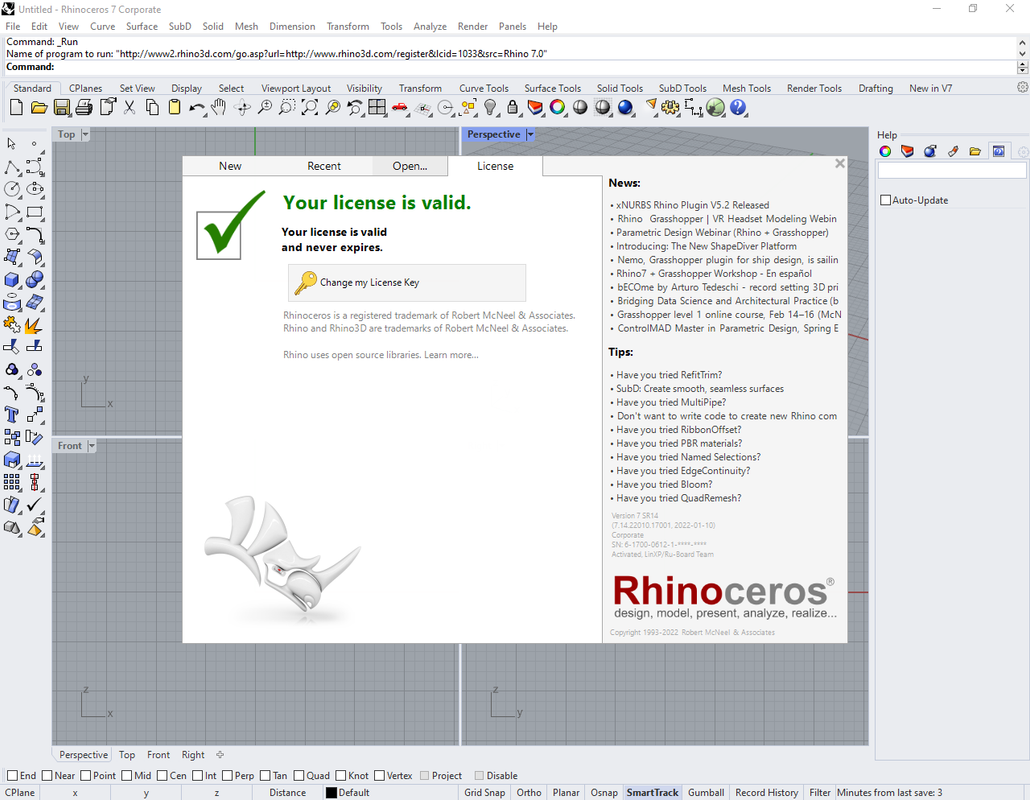Open the Have you tried MultiPipe? tip

671,402
